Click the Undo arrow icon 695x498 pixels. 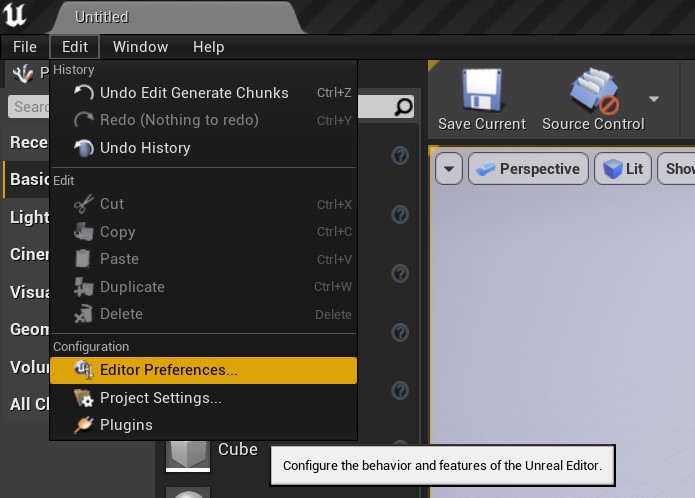pyautogui.click(x=84, y=93)
